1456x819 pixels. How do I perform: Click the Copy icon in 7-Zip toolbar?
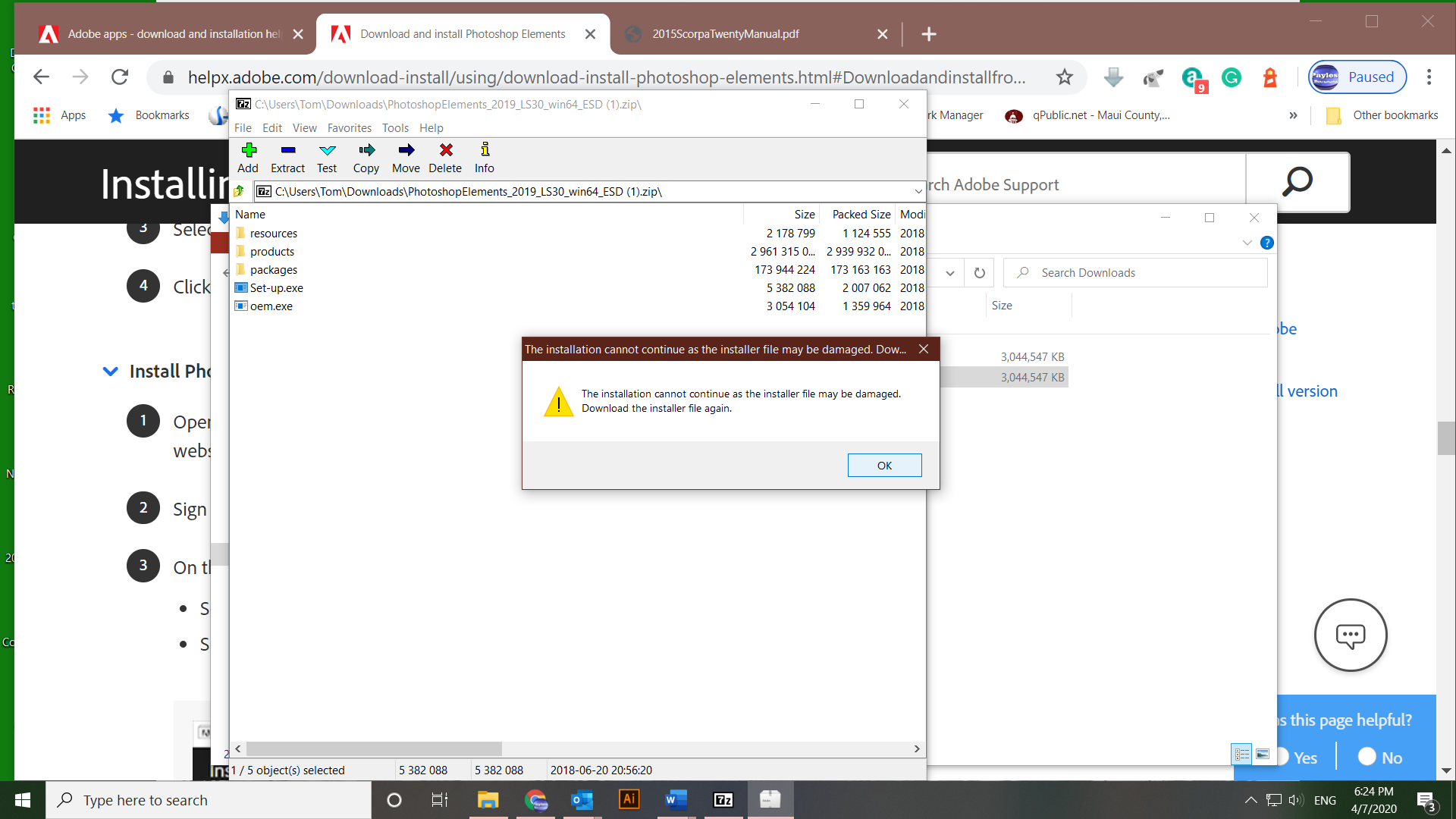tap(366, 158)
